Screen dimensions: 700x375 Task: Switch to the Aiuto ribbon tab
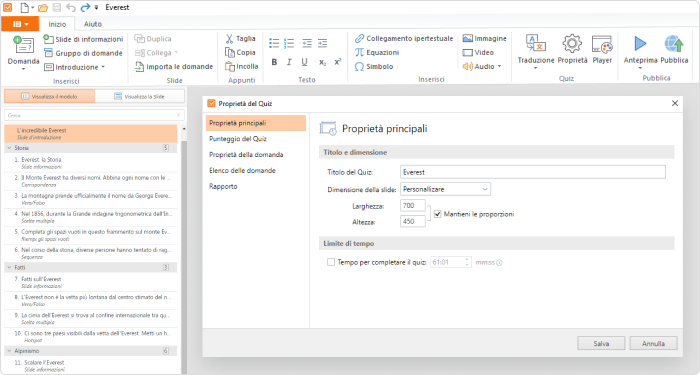click(x=93, y=24)
